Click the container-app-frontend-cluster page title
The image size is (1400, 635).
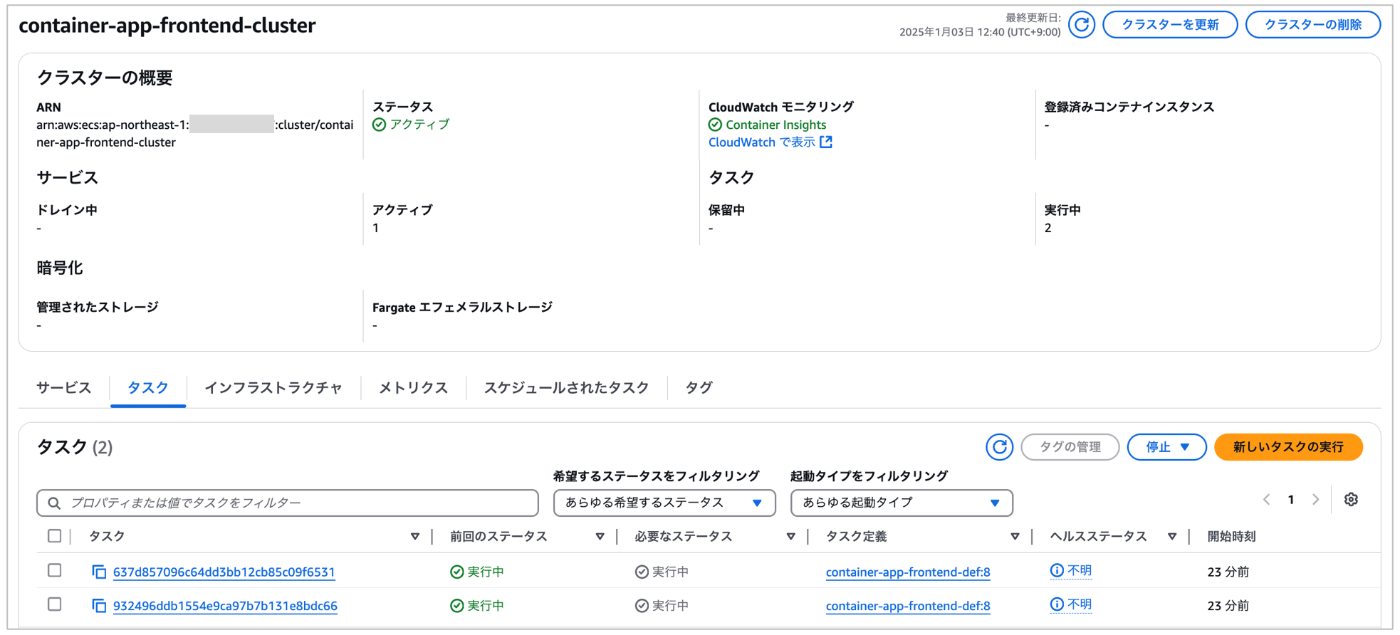167,26
